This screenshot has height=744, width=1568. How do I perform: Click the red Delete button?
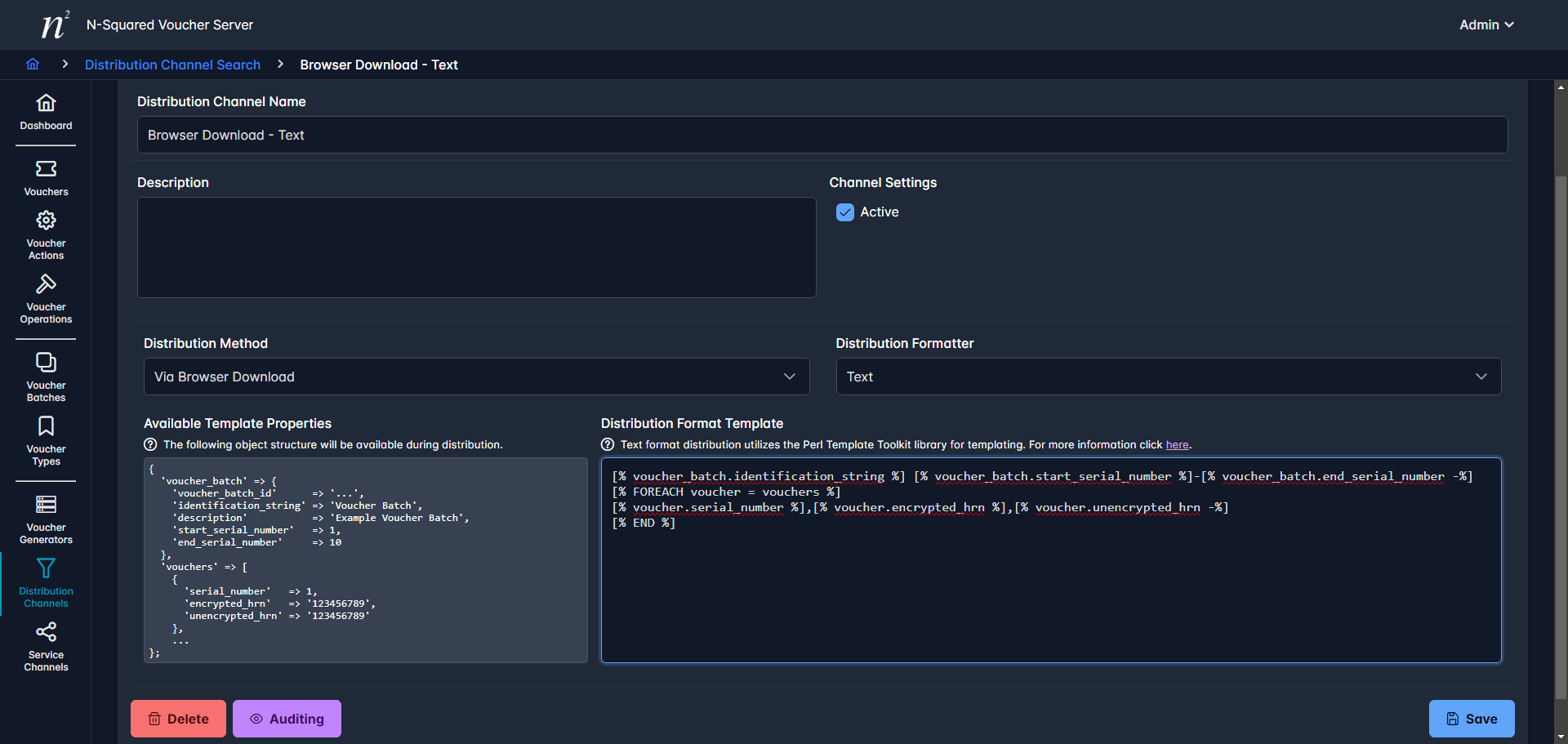click(178, 719)
